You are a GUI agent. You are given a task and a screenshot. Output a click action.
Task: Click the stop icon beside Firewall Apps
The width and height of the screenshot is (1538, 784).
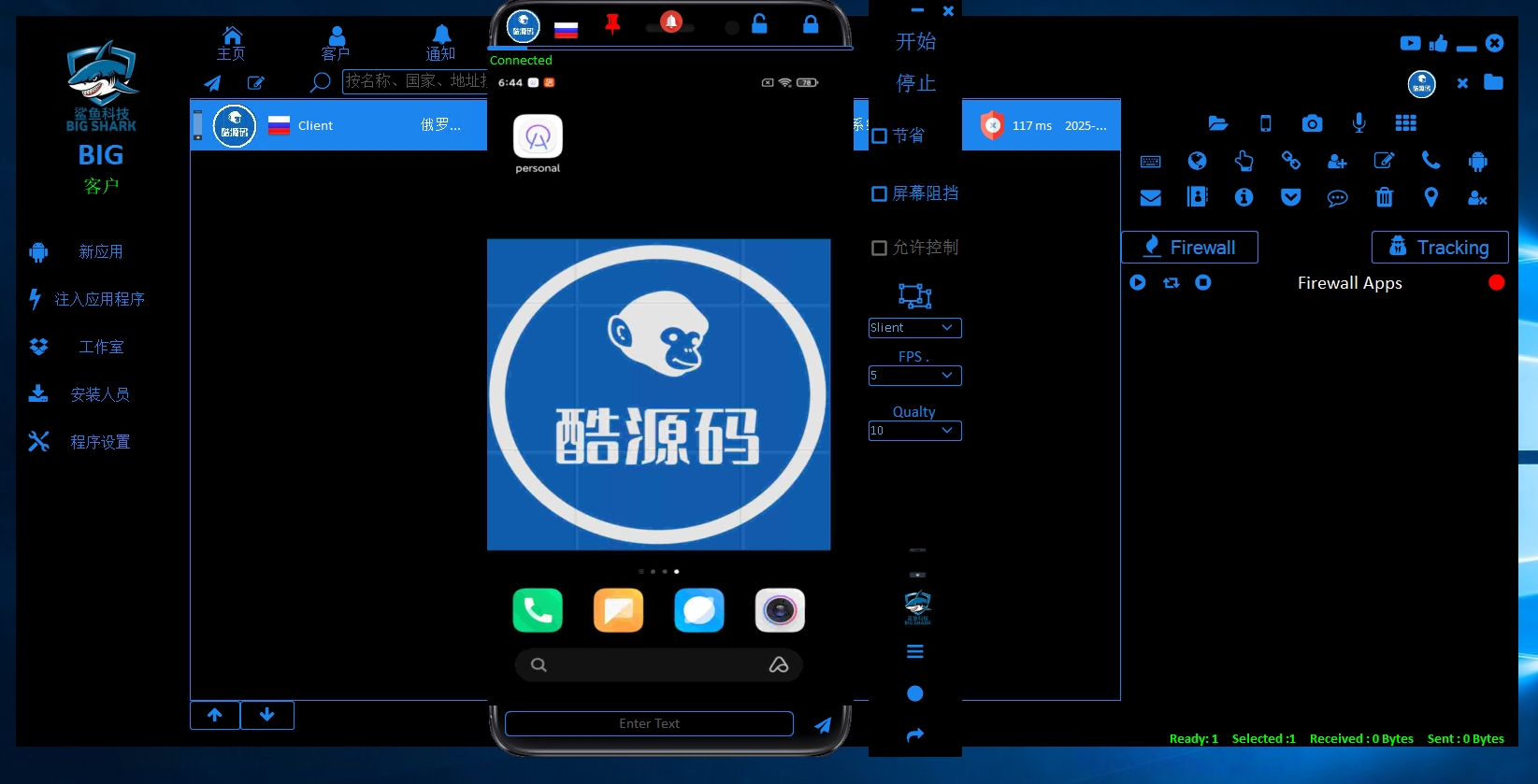click(1203, 282)
